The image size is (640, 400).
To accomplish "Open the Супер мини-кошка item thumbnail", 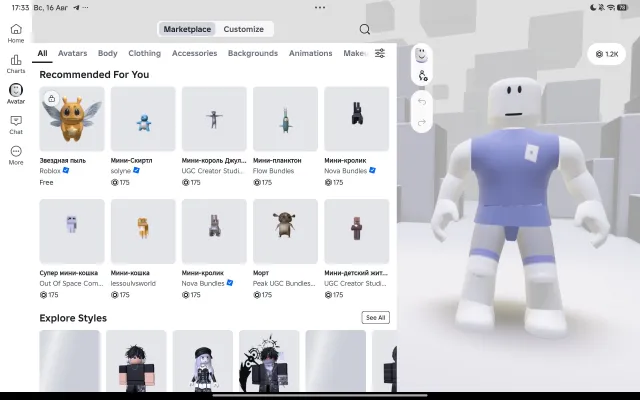I will click(x=72, y=231).
